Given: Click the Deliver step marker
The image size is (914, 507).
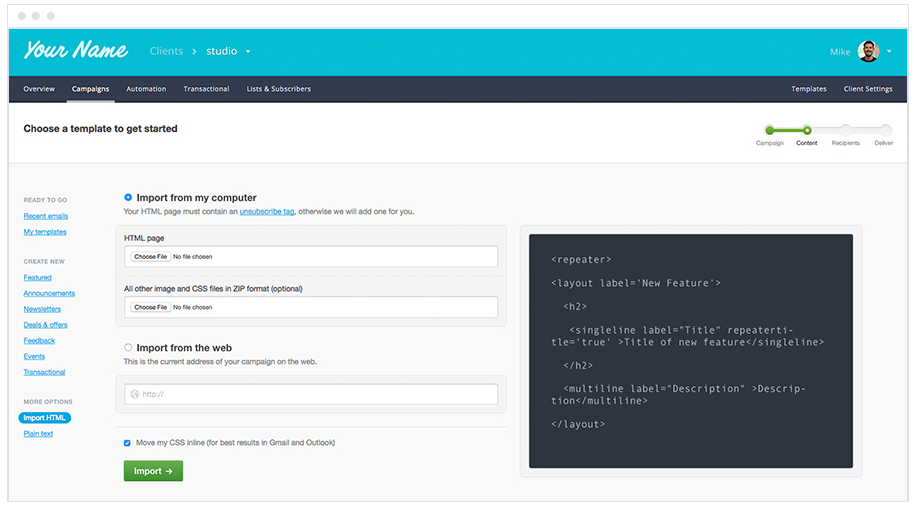Looking at the screenshot, I should pos(885,130).
